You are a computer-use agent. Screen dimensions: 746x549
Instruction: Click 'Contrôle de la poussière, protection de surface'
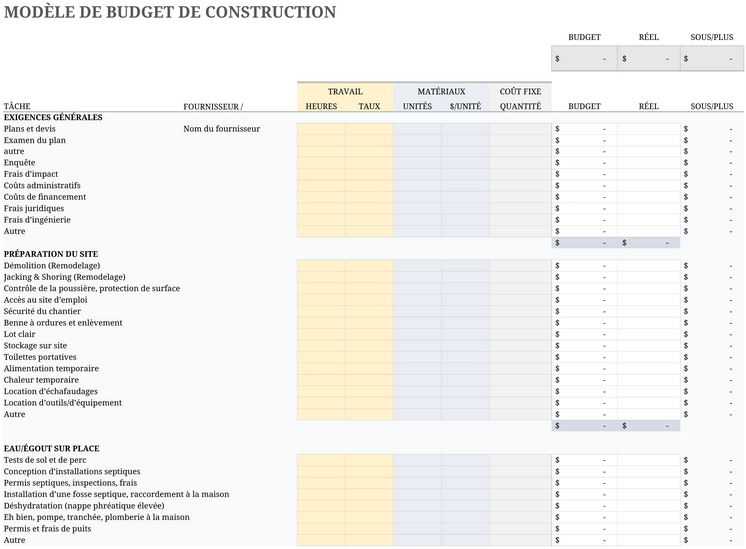92,288
